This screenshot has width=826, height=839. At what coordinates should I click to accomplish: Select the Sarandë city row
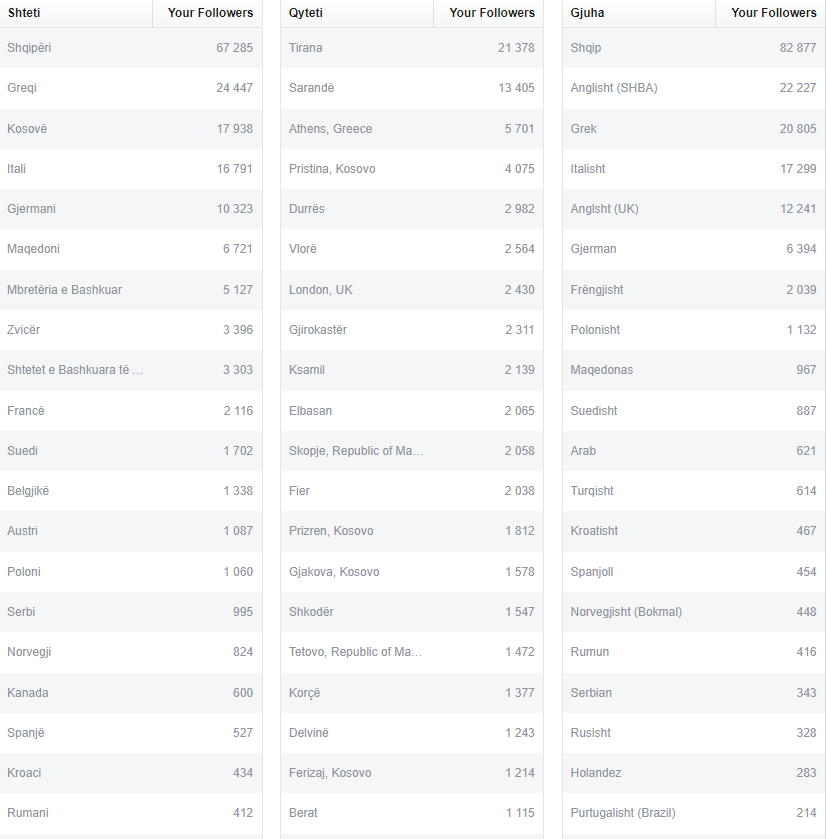pos(412,88)
